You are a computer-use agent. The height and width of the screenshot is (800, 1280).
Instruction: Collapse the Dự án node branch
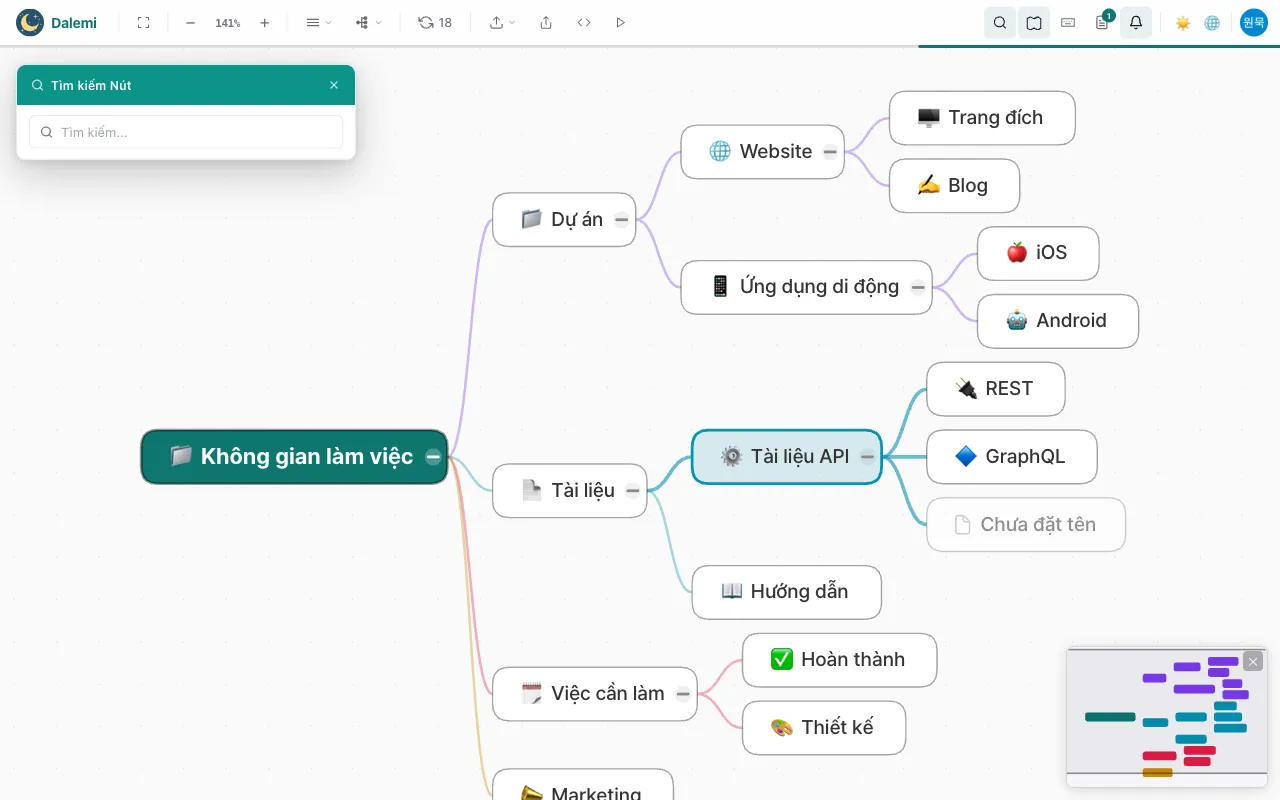pos(621,220)
